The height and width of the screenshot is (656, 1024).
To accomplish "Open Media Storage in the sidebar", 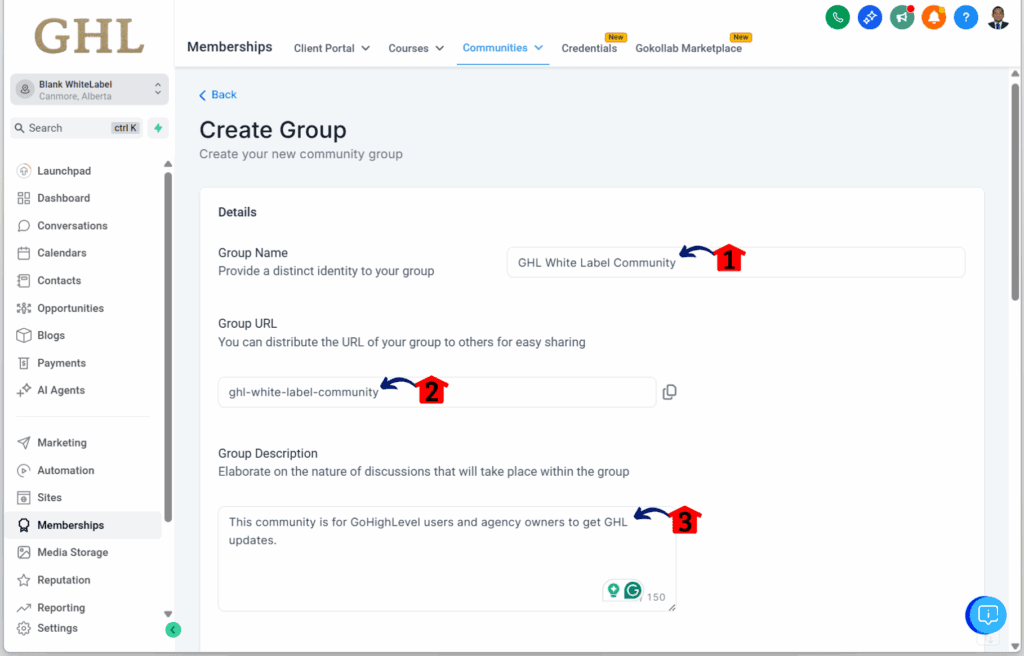I will [x=63, y=552].
